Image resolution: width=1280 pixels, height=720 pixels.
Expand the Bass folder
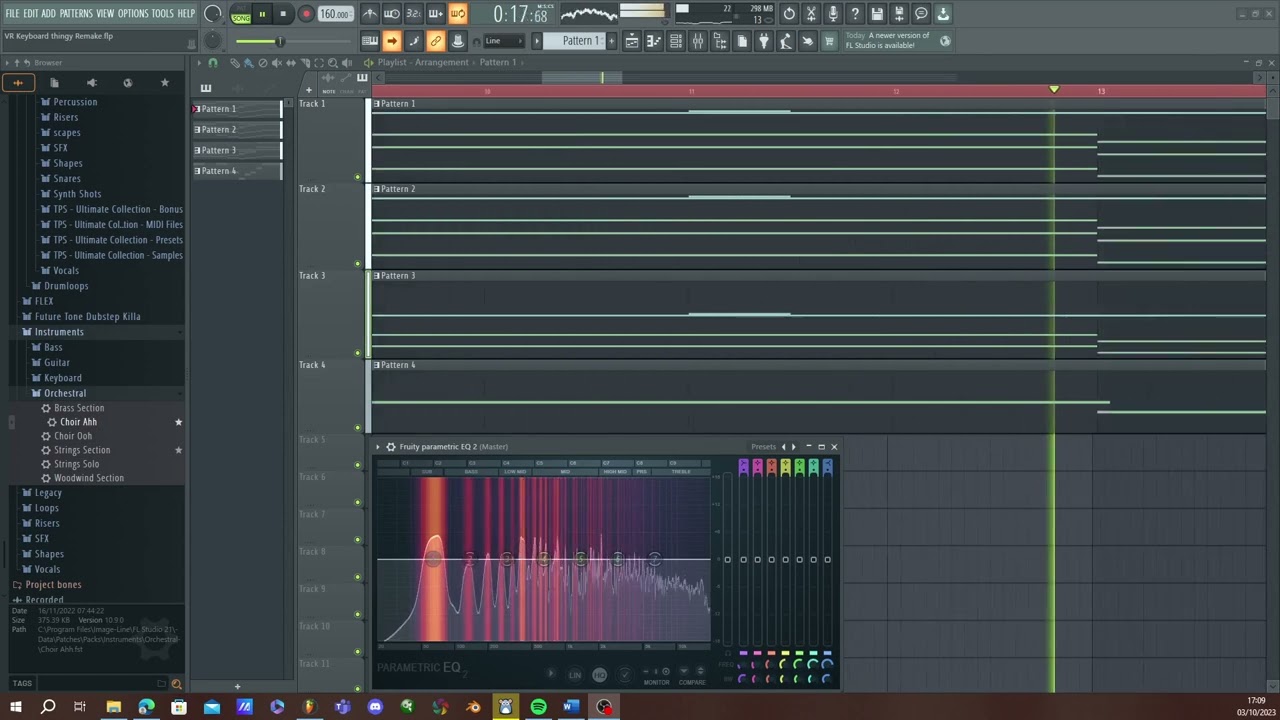click(53, 347)
